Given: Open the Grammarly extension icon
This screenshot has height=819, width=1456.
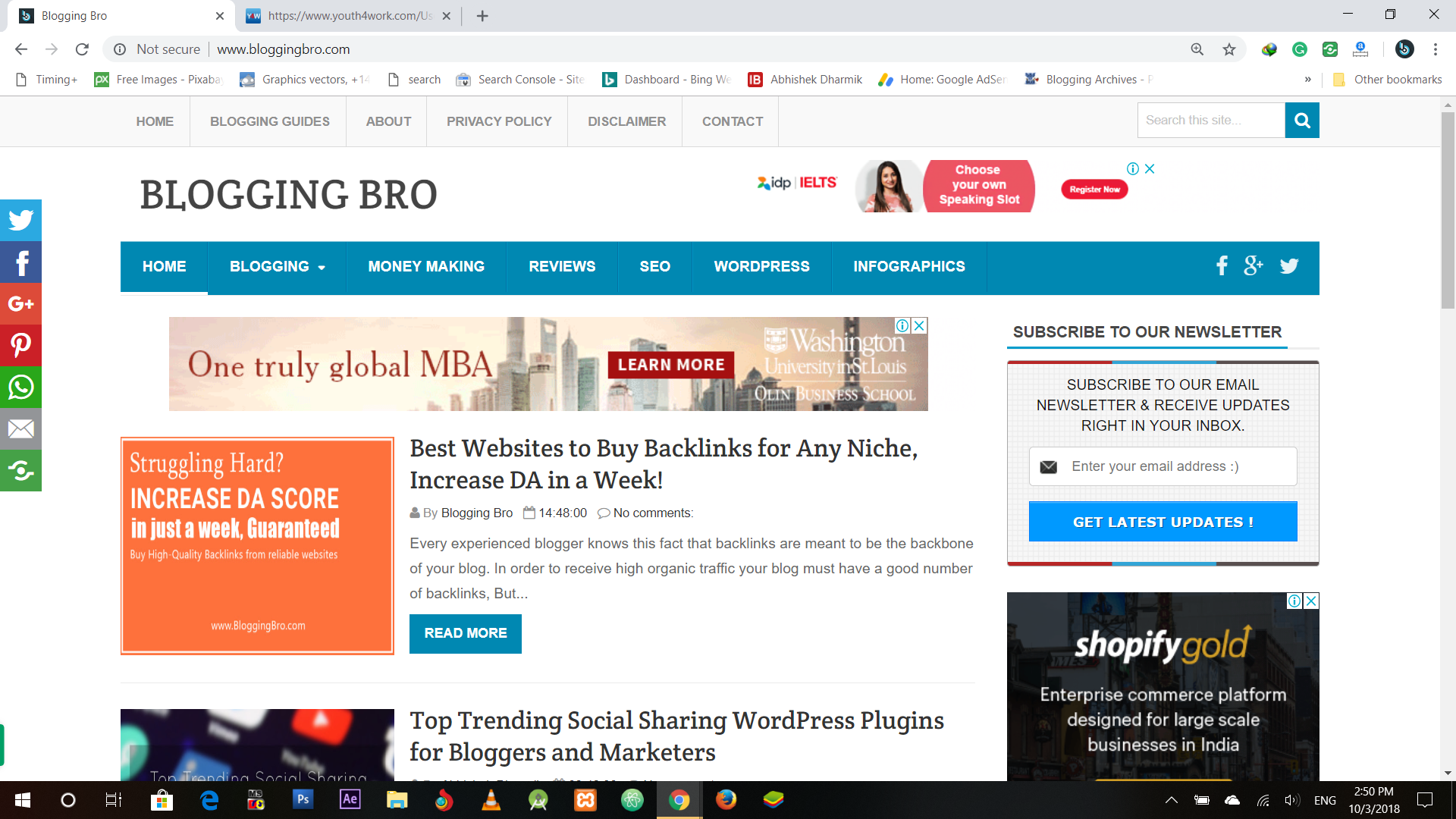Looking at the screenshot, I should pos(1300,49).
